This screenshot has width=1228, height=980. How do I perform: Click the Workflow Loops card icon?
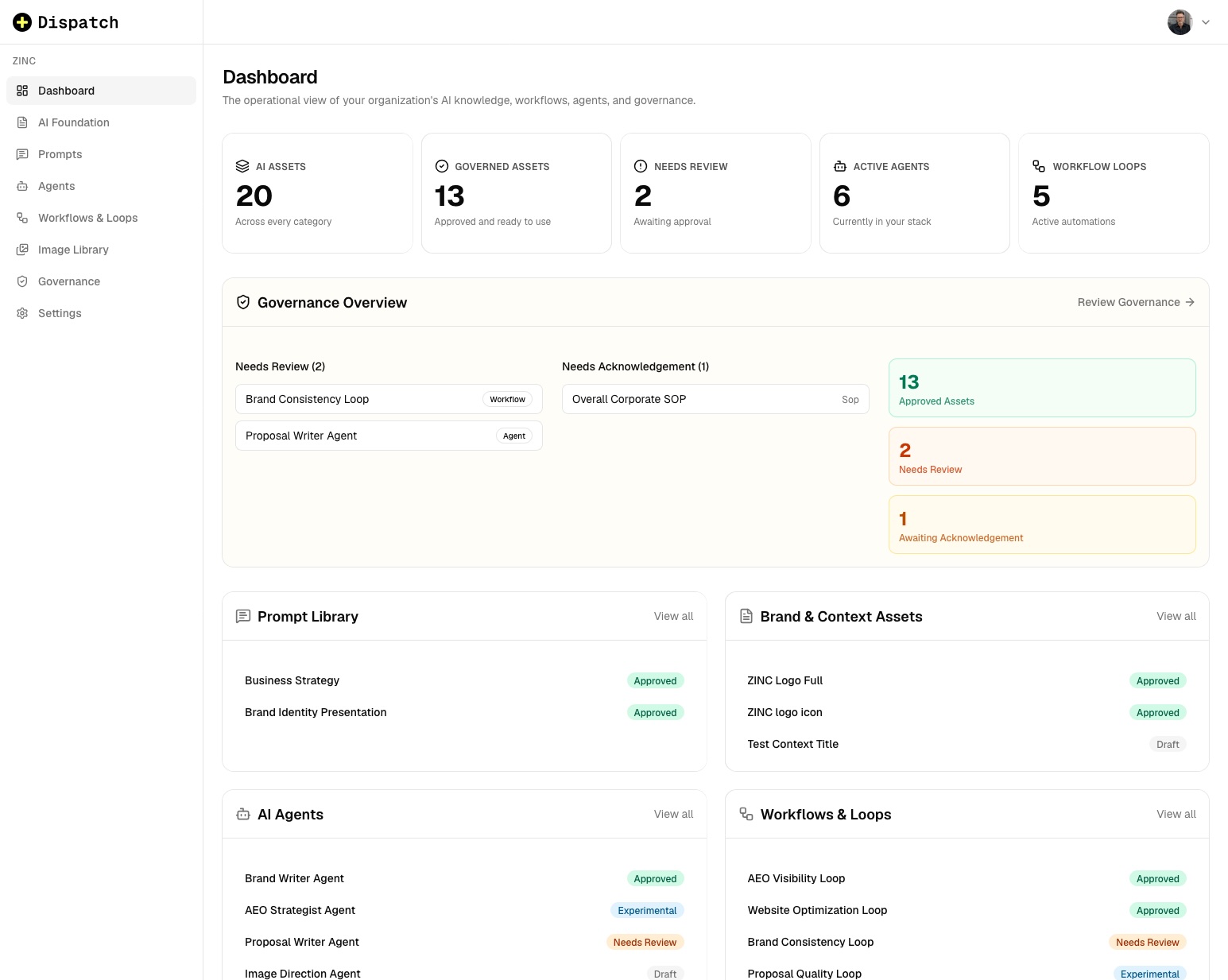click(x=1039, y=166)
